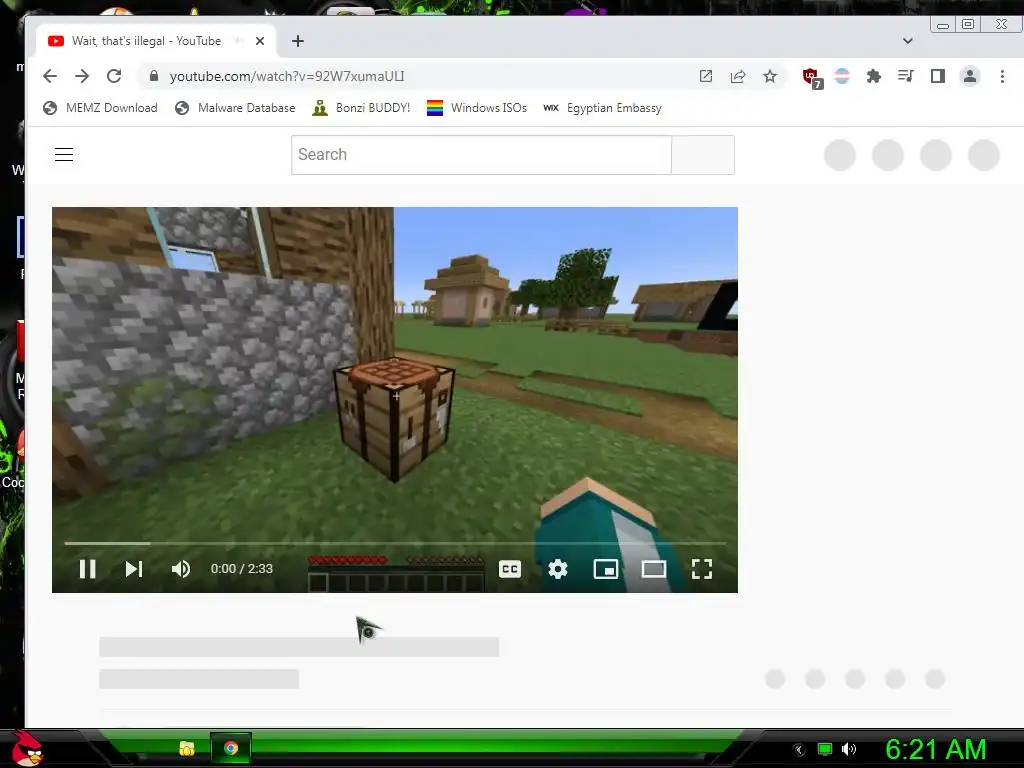Open page in app icon
Screen dimensions: 1024x768
pos(706,76)
